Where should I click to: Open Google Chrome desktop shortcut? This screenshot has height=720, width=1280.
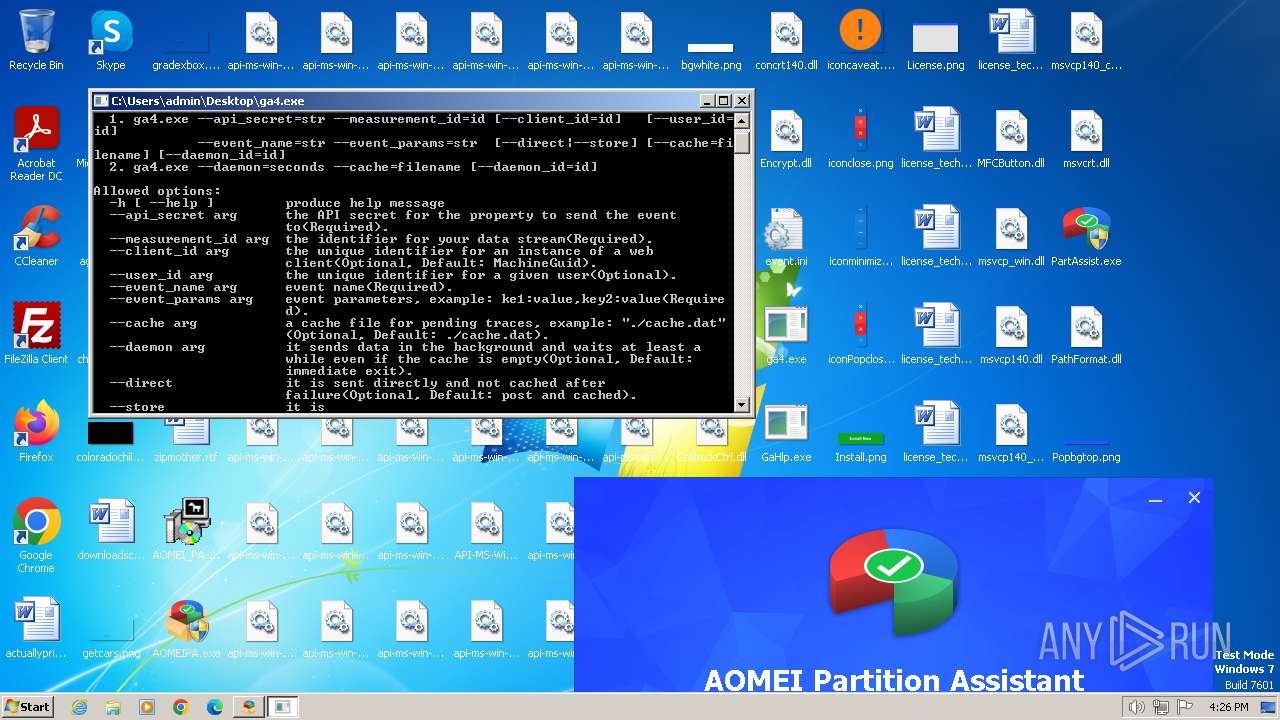point(36,535)
